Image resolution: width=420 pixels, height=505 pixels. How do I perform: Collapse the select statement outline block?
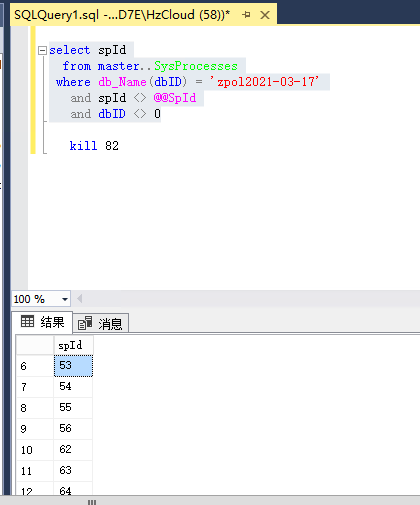(42, 50)
